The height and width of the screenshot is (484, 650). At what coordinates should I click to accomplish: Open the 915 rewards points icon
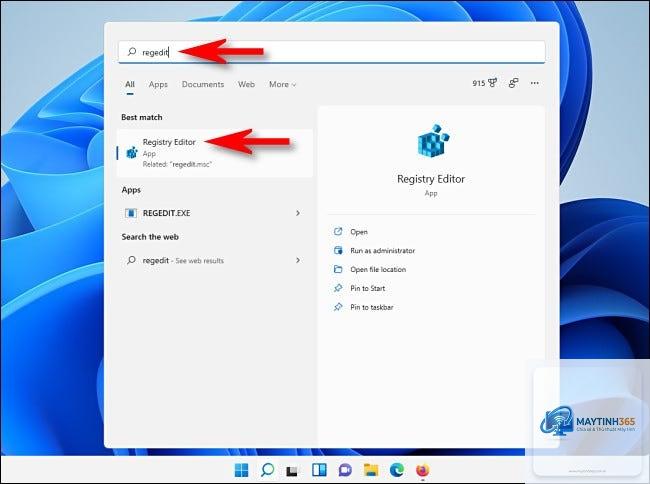pos(484,83)
